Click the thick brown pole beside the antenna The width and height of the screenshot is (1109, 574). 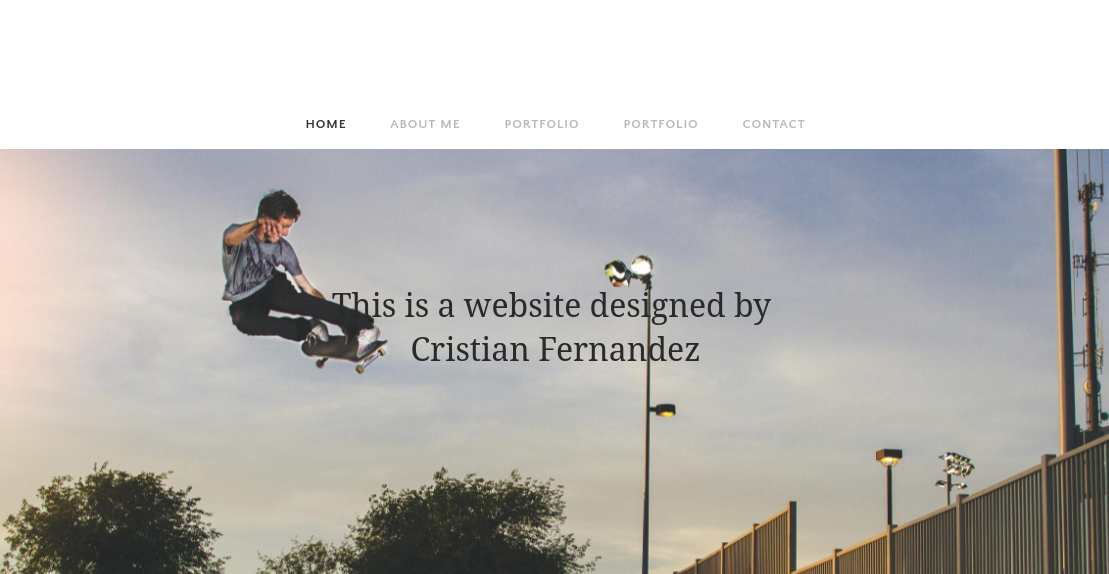[x=1064, y=300]
